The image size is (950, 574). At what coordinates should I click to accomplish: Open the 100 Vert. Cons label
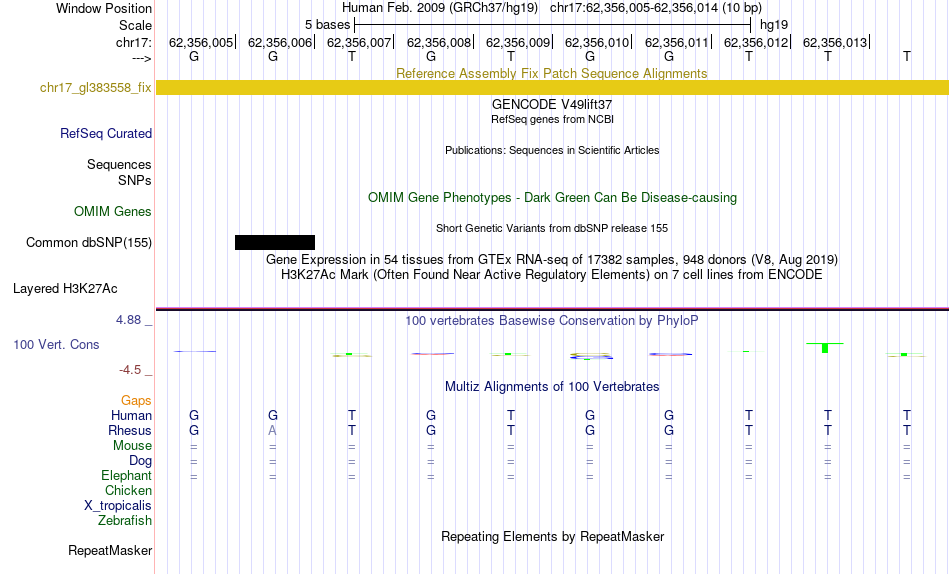[x=56, y=344]
